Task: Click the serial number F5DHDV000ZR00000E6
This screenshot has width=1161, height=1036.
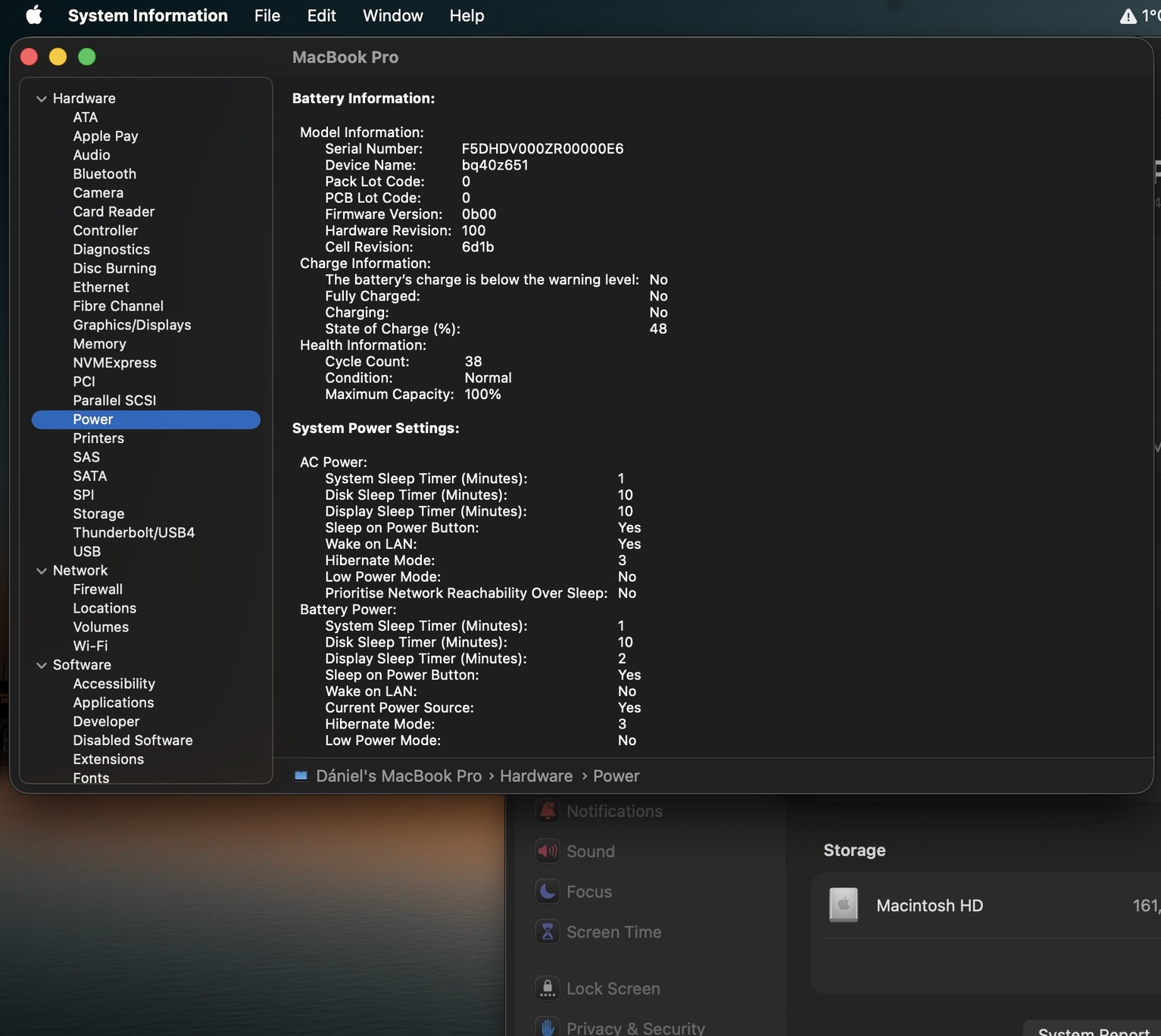Action: (542, 148)
